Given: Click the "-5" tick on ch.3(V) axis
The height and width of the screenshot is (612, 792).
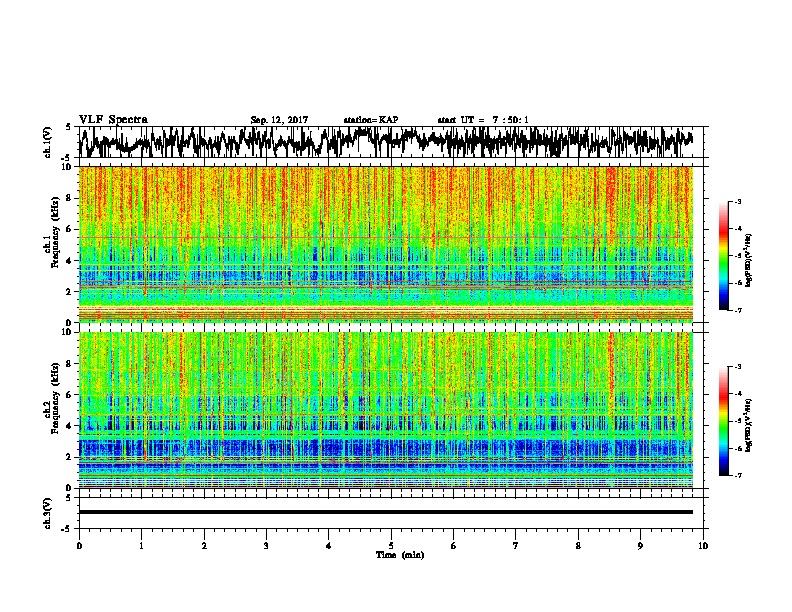Looking at the screenshot, I should coord(68,529).
